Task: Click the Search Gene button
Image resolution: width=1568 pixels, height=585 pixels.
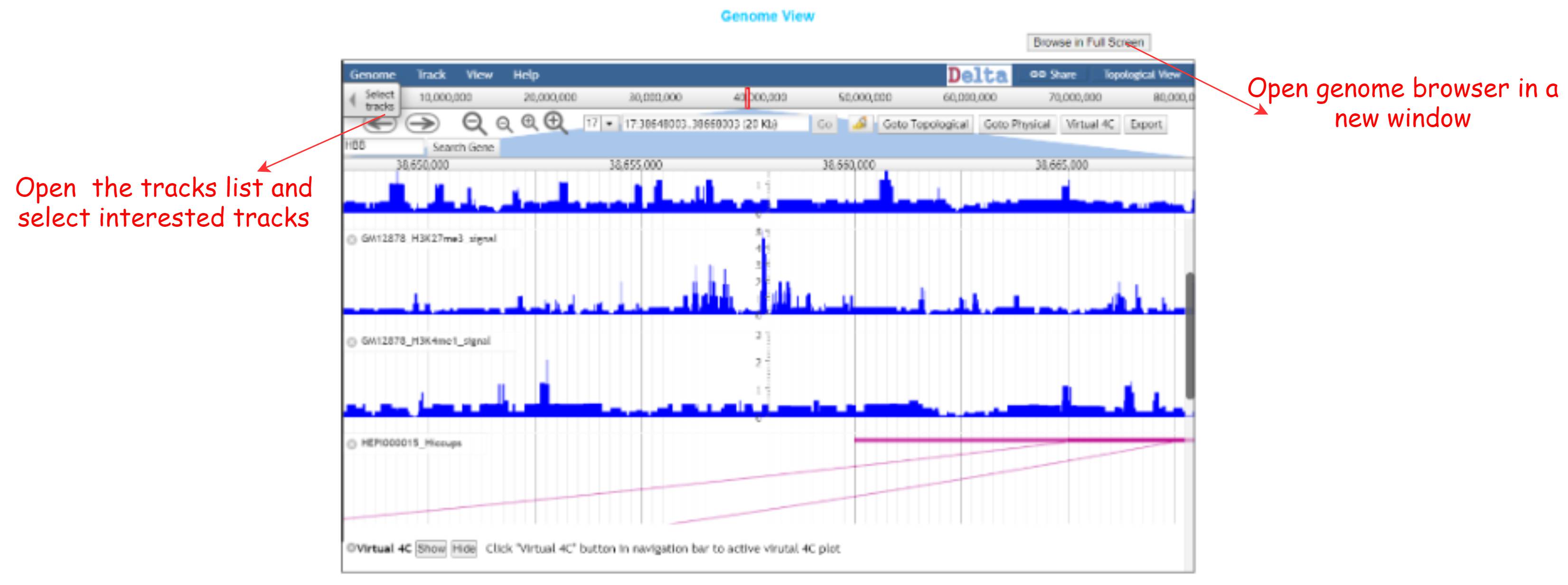Action: point(462,147)
